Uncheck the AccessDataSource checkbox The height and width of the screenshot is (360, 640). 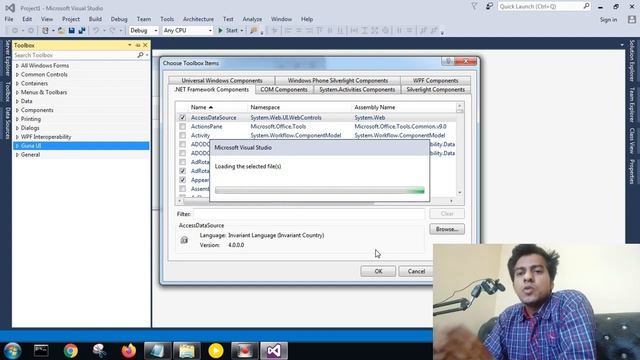click(x=182, y=118)
